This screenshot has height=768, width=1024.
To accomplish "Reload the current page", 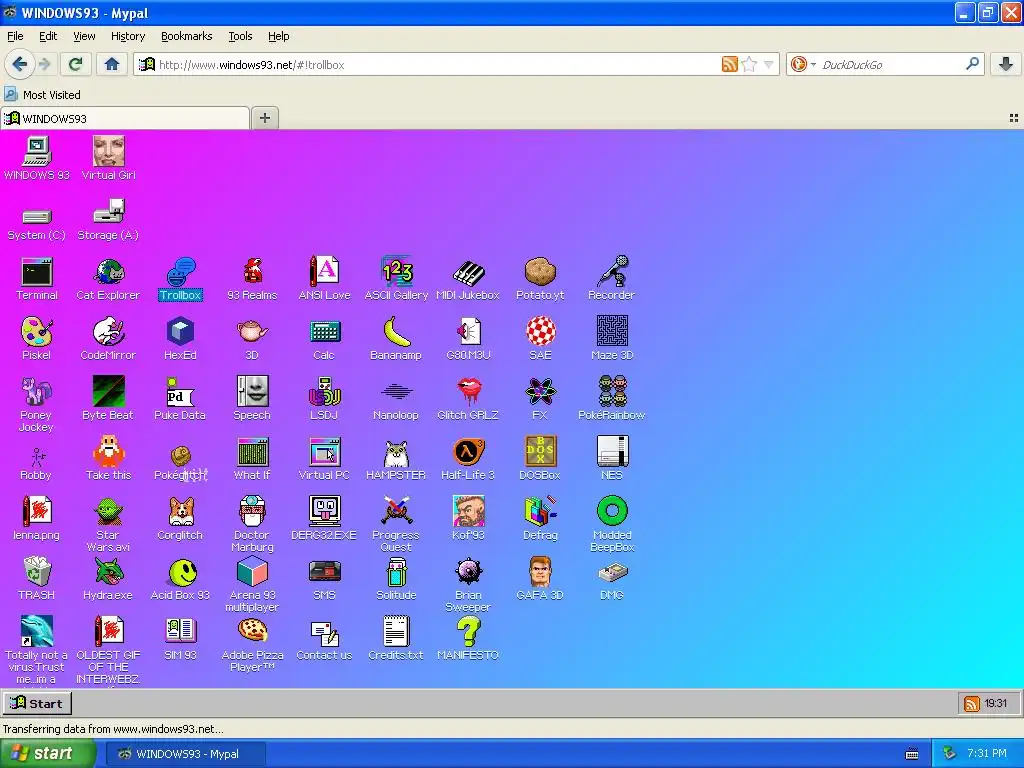I will coord(76,64).
